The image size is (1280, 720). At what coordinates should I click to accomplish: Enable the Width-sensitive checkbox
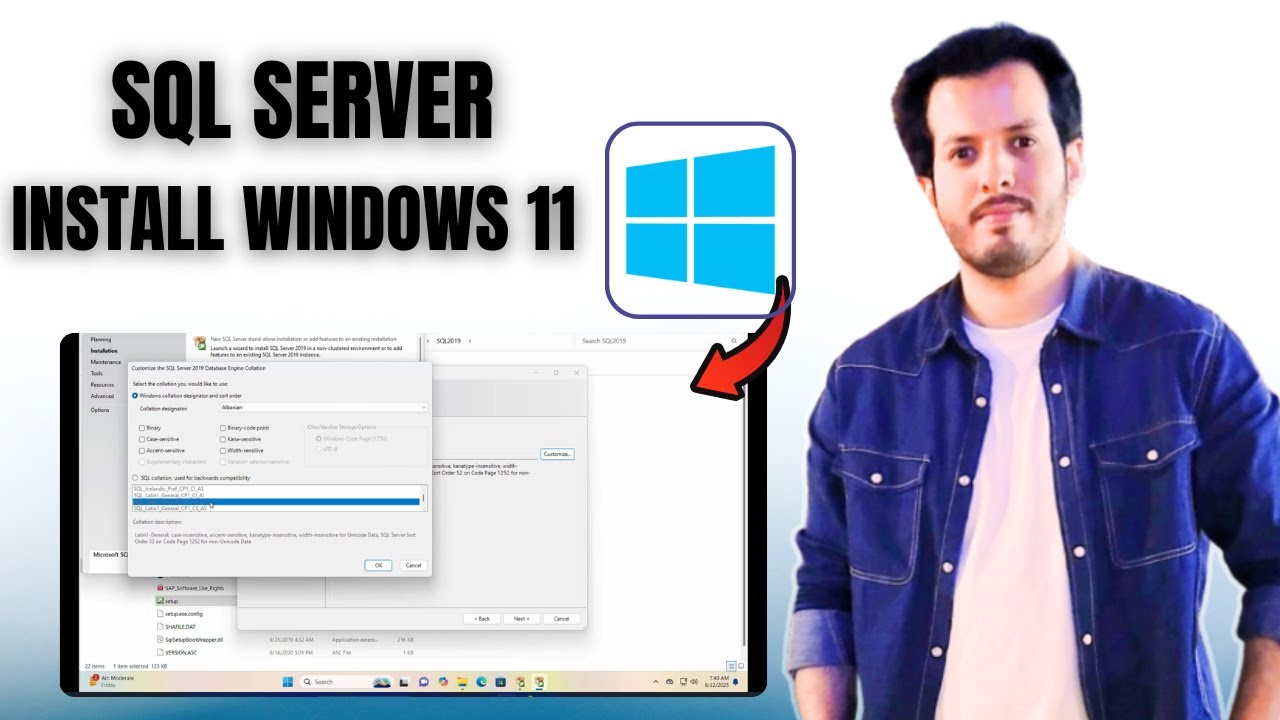223,450
